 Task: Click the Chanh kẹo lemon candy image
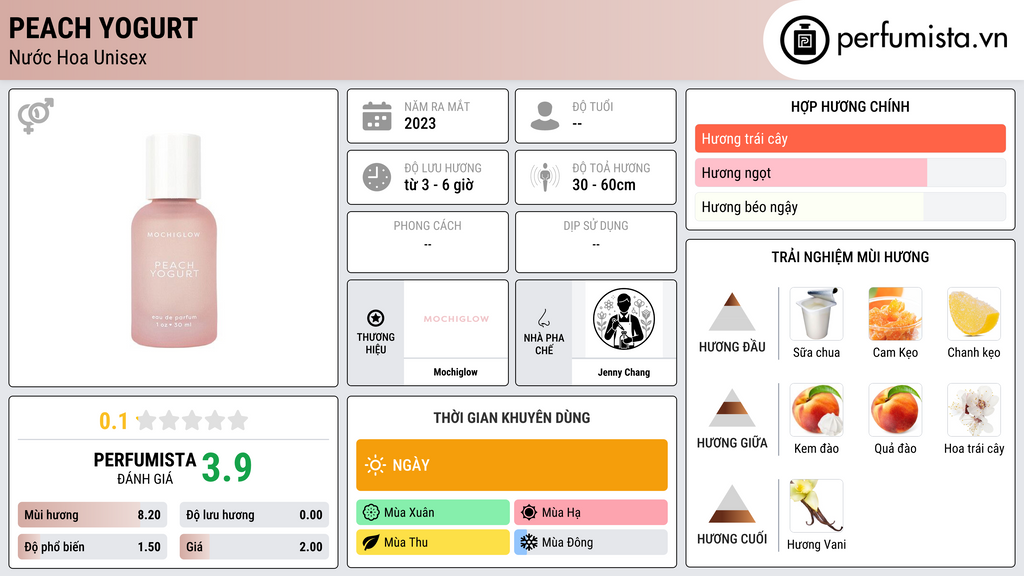tap(974, 313)
